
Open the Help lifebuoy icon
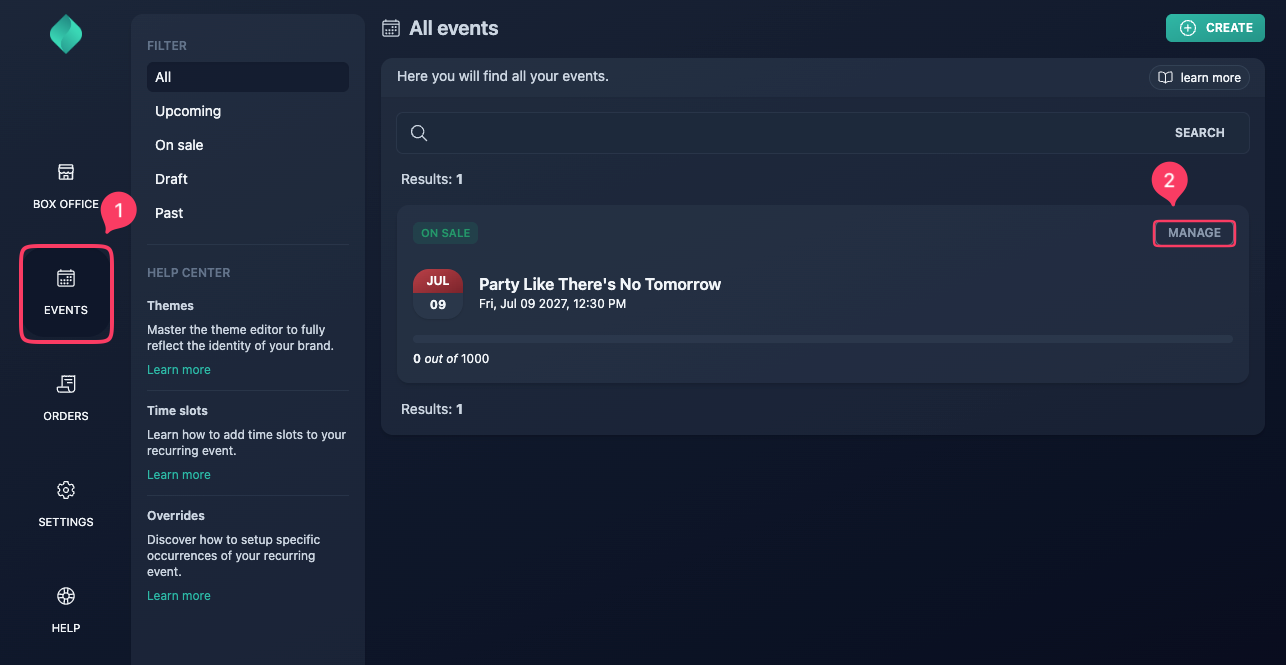(x=66, y=596)
